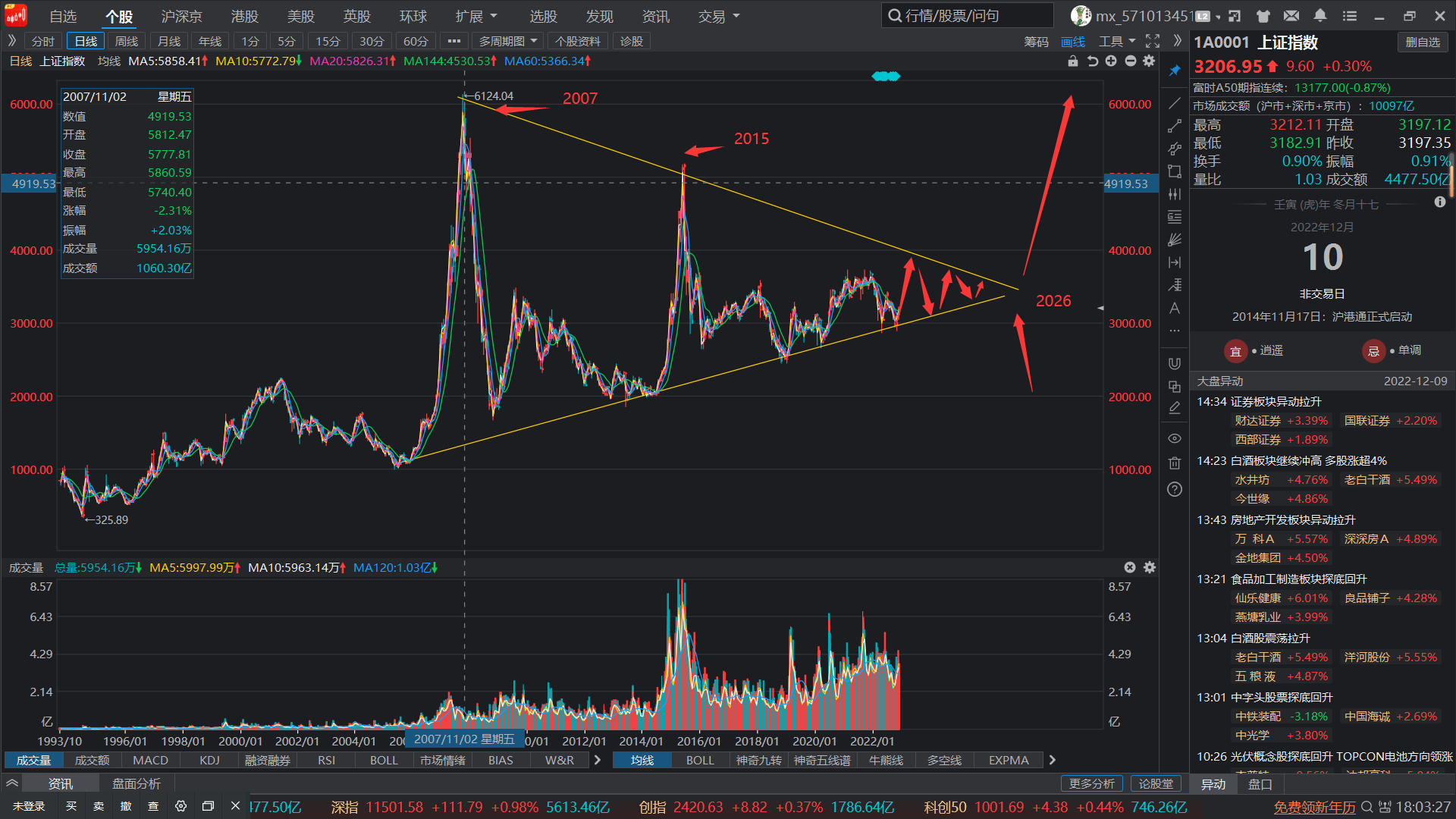The image size is (1456, 819).
Task: Open main chart settings gear
Action: [x=1149, y=61]
